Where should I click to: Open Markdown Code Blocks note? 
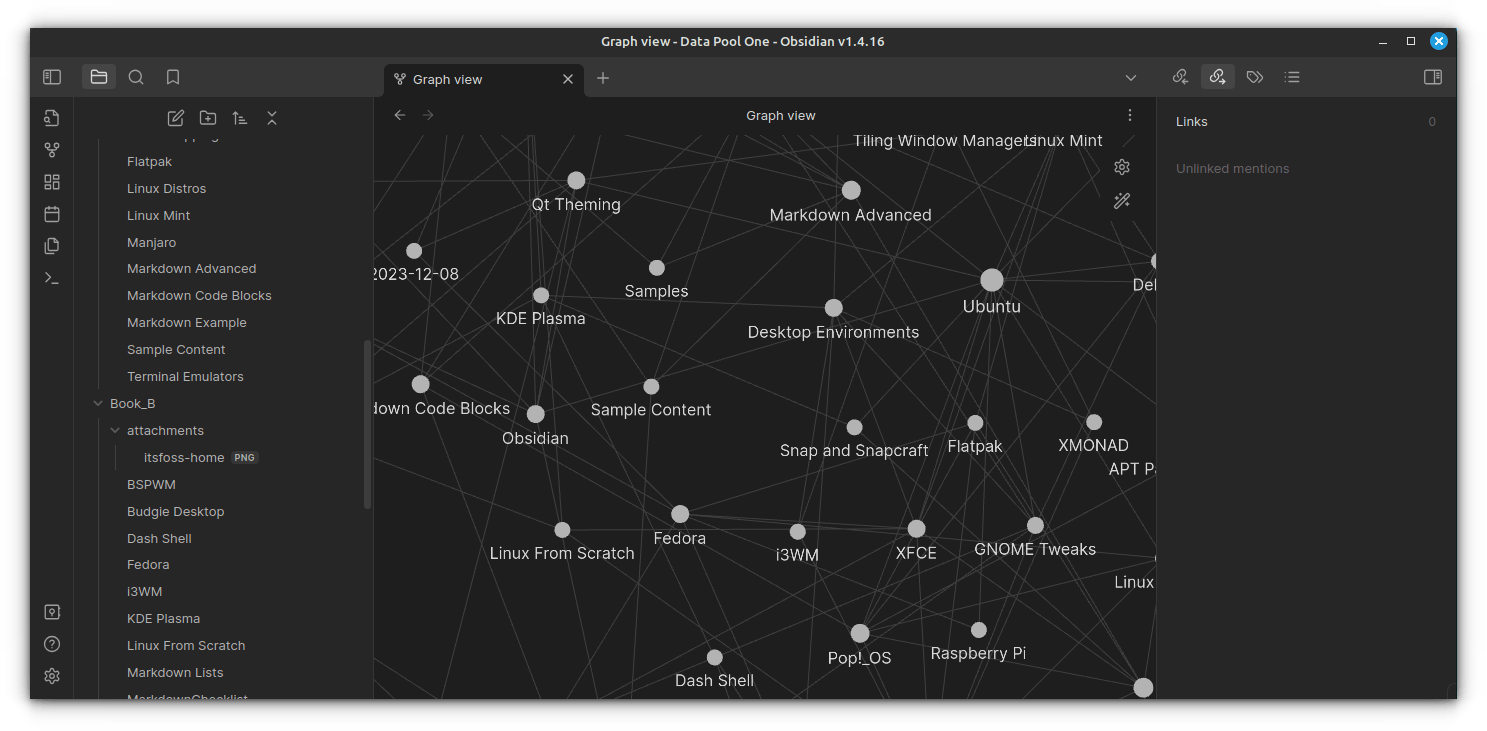coord(199,296)
